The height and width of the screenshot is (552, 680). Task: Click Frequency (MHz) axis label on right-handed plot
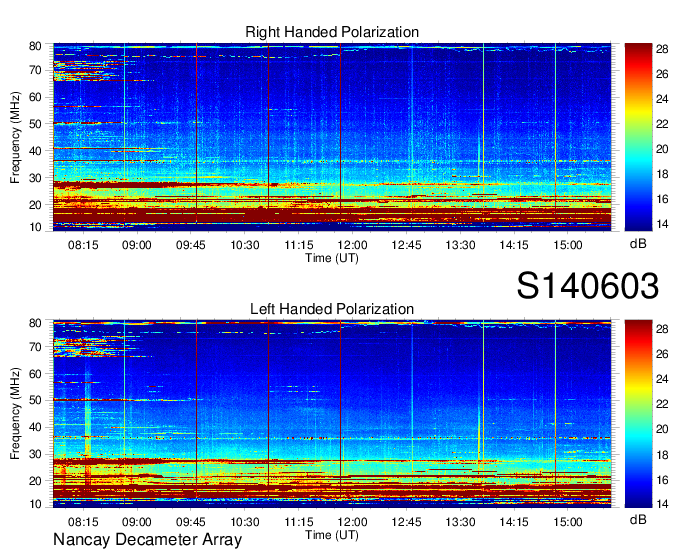[x=15, y=137]
